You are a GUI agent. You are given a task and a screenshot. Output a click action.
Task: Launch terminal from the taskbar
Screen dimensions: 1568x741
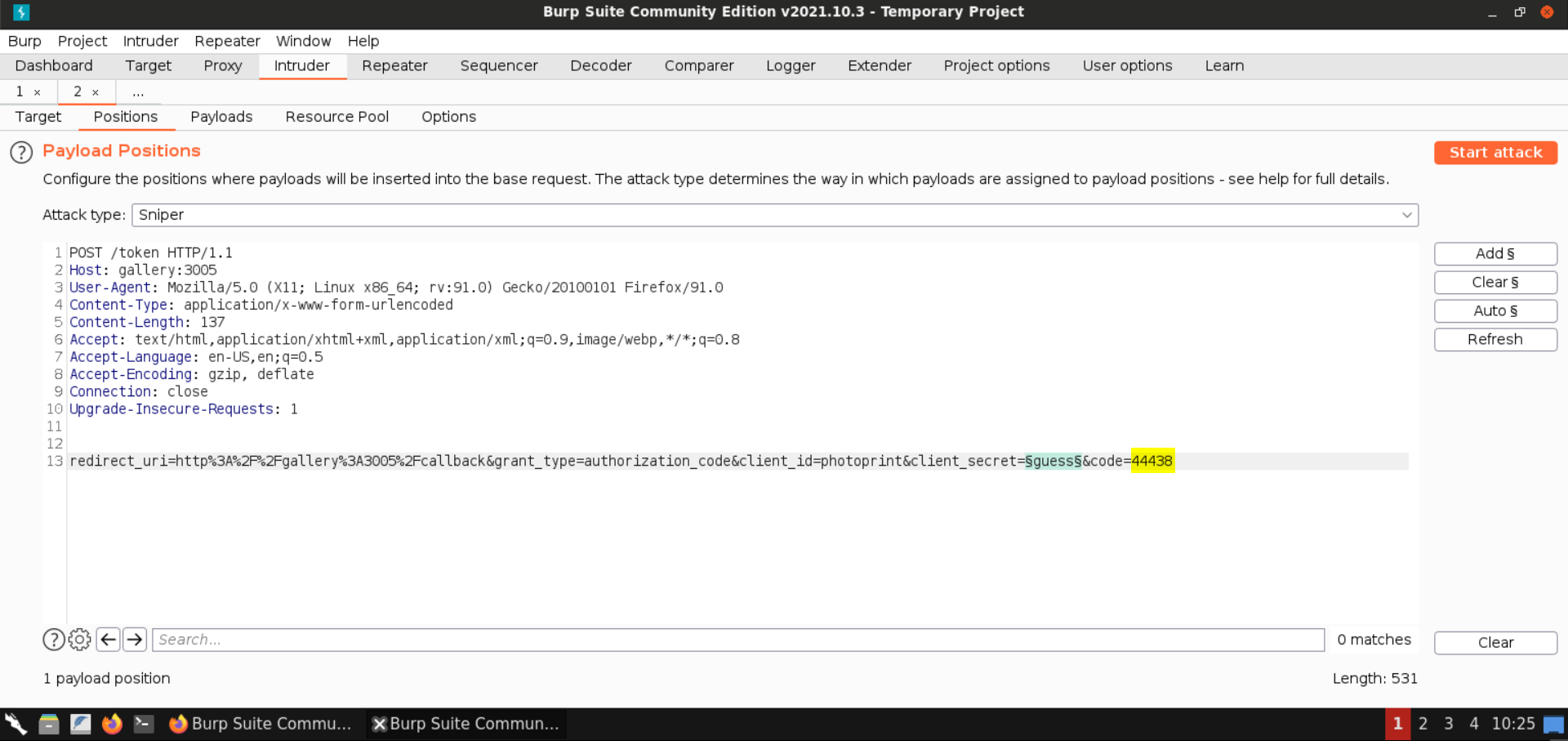pyautogui.click(x=144, y=724)
